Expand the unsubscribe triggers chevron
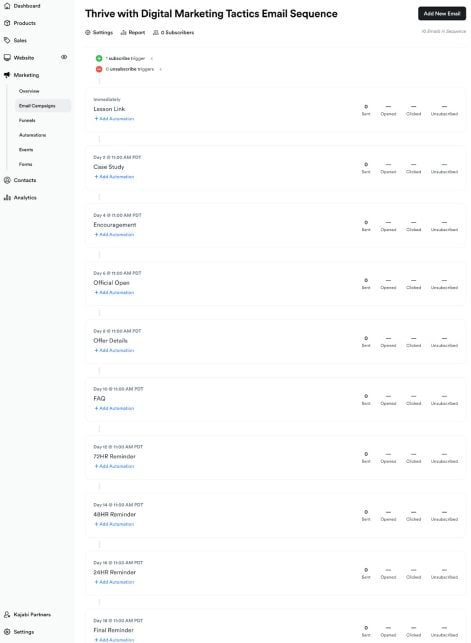Viewport: 471px width, 643px height. (x=160, y=69)
